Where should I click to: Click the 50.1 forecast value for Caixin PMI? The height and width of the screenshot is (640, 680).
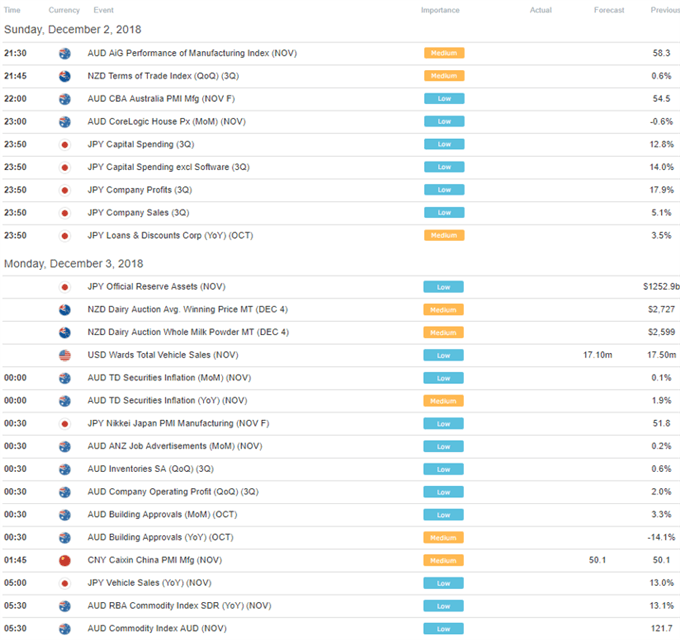598,560
